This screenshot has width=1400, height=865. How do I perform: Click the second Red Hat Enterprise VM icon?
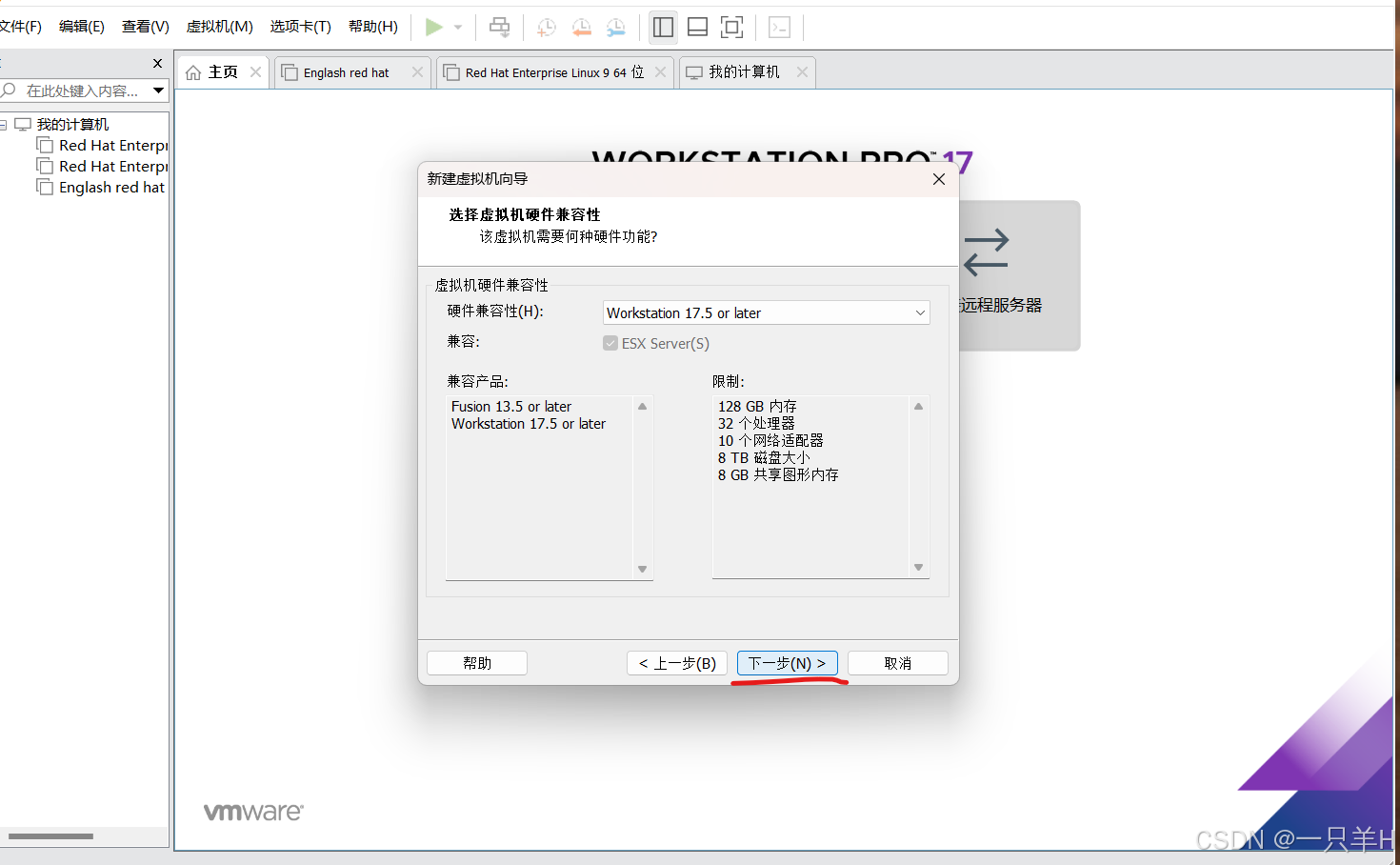tap(45, 166)
